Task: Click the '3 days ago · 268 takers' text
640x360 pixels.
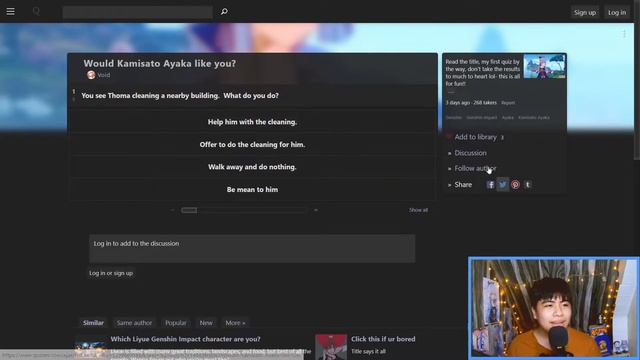Action: pos(471,102)
